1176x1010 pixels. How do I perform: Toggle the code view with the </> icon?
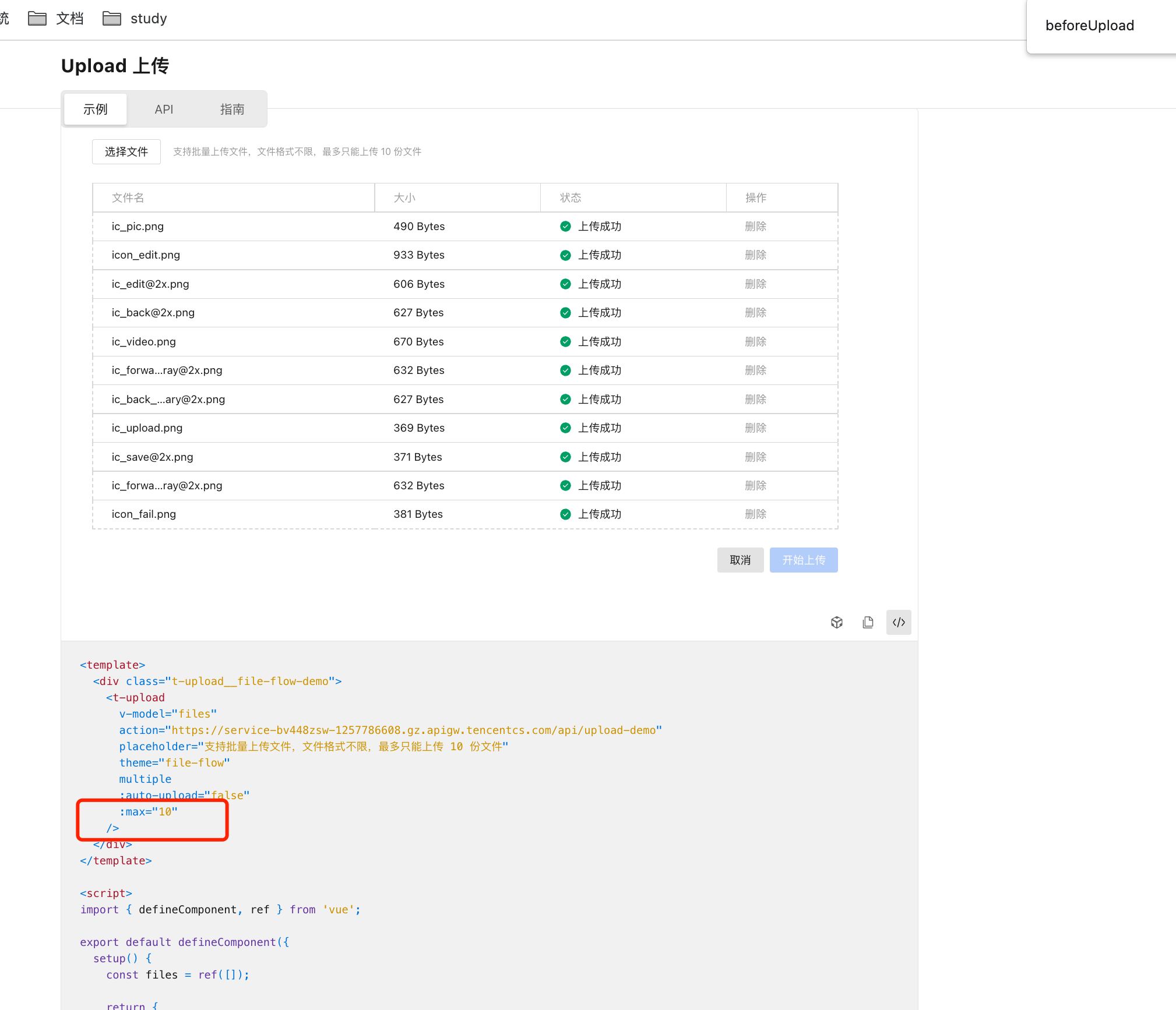pyautogui.click(x=898, y=622)
